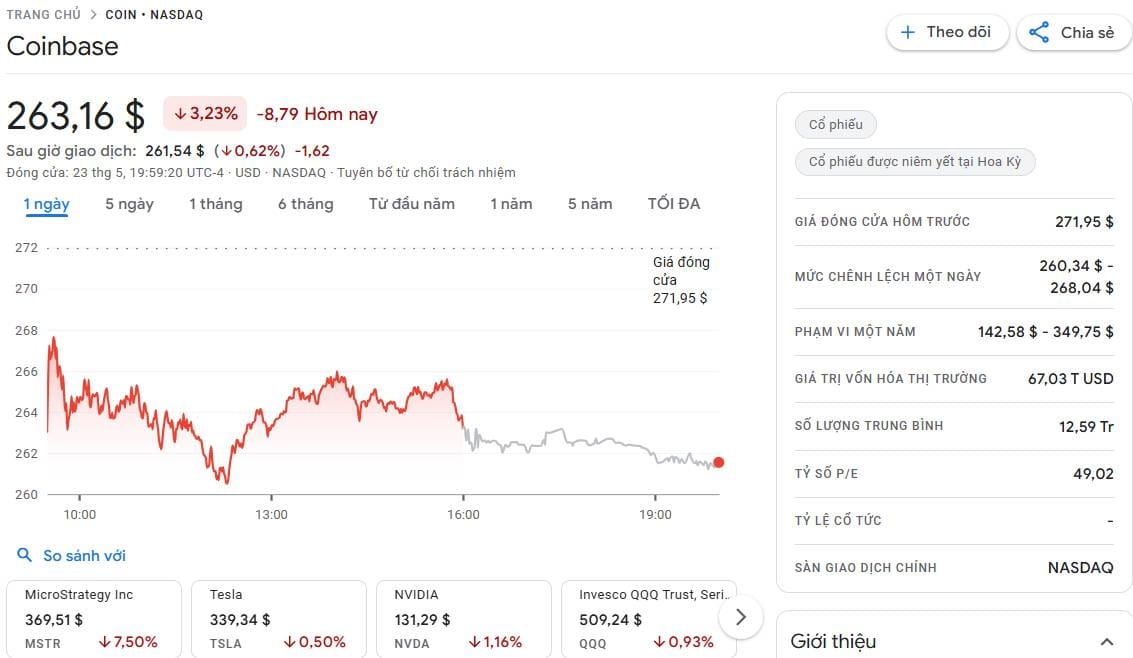Open the Tesla stock card
The width and height of the screenshot is (1133, 658).
coord(279,618)
